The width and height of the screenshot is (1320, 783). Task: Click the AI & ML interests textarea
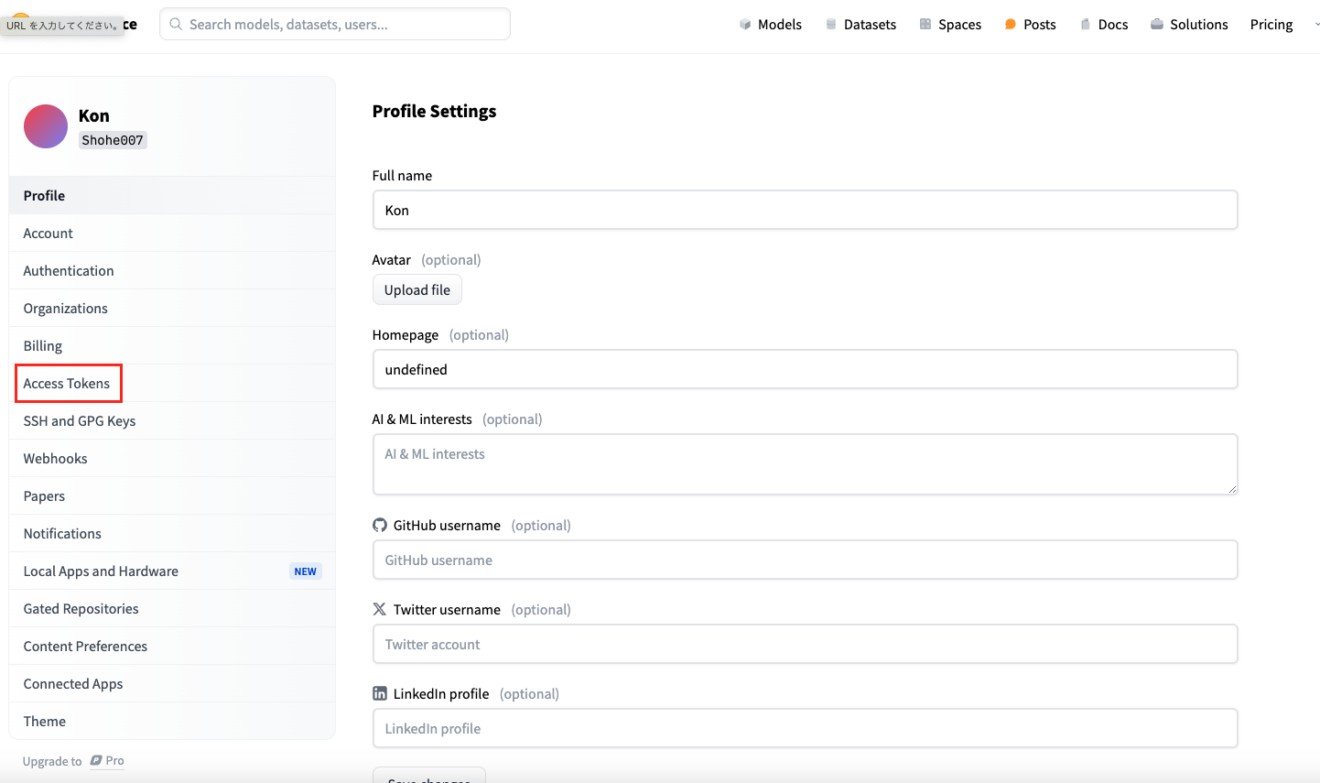tap(804, 463)
